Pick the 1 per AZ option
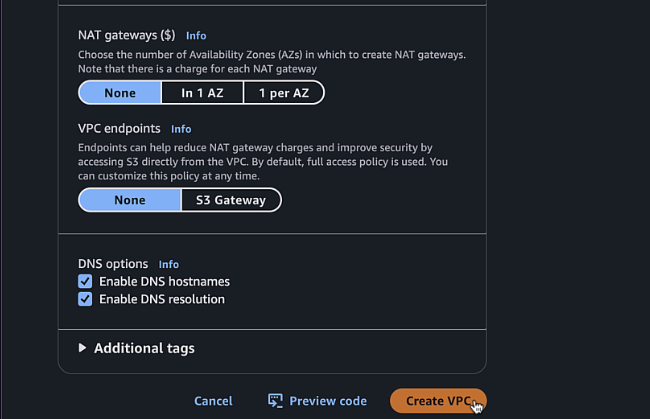 [x=283, y=93]
